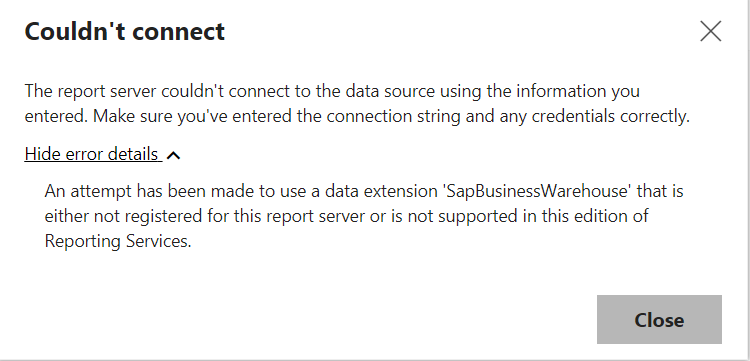Click the 'SapBusinessWarehouse' extension name text
The image size is (750, 361).
click(537, 191)
